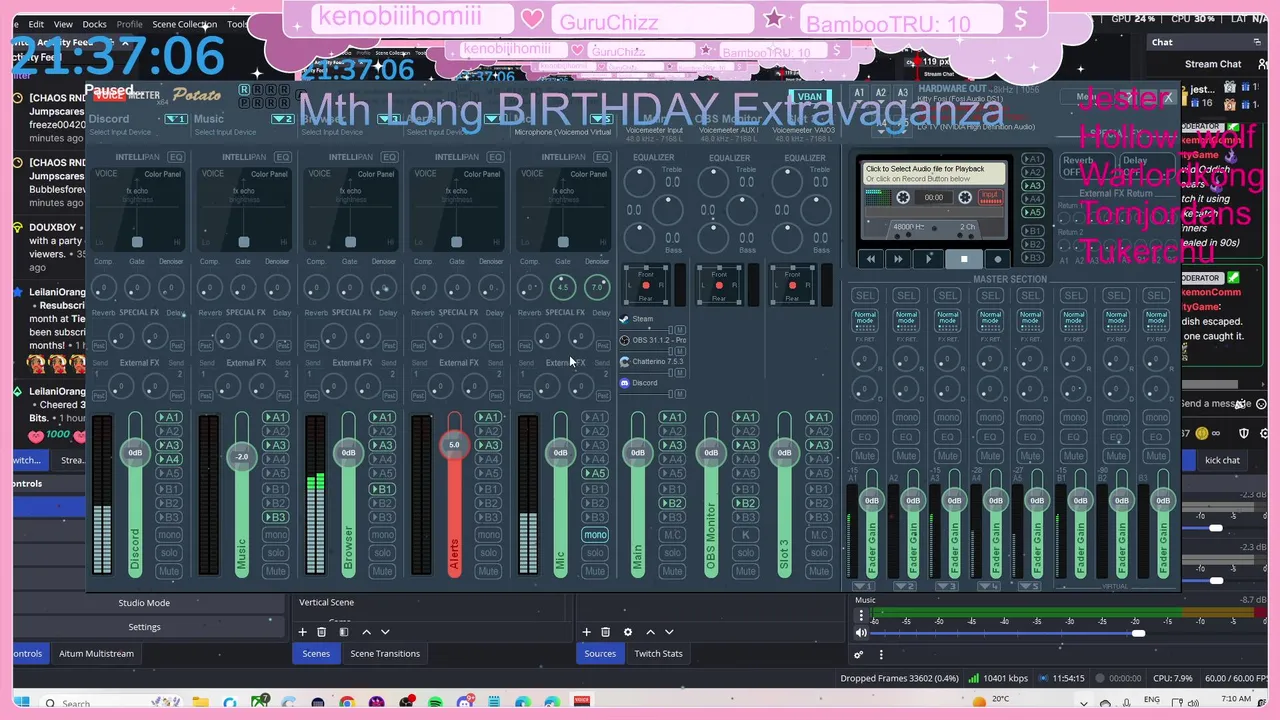
Task: Switch to Scene Transitions tab
Action: pos(385,653)
